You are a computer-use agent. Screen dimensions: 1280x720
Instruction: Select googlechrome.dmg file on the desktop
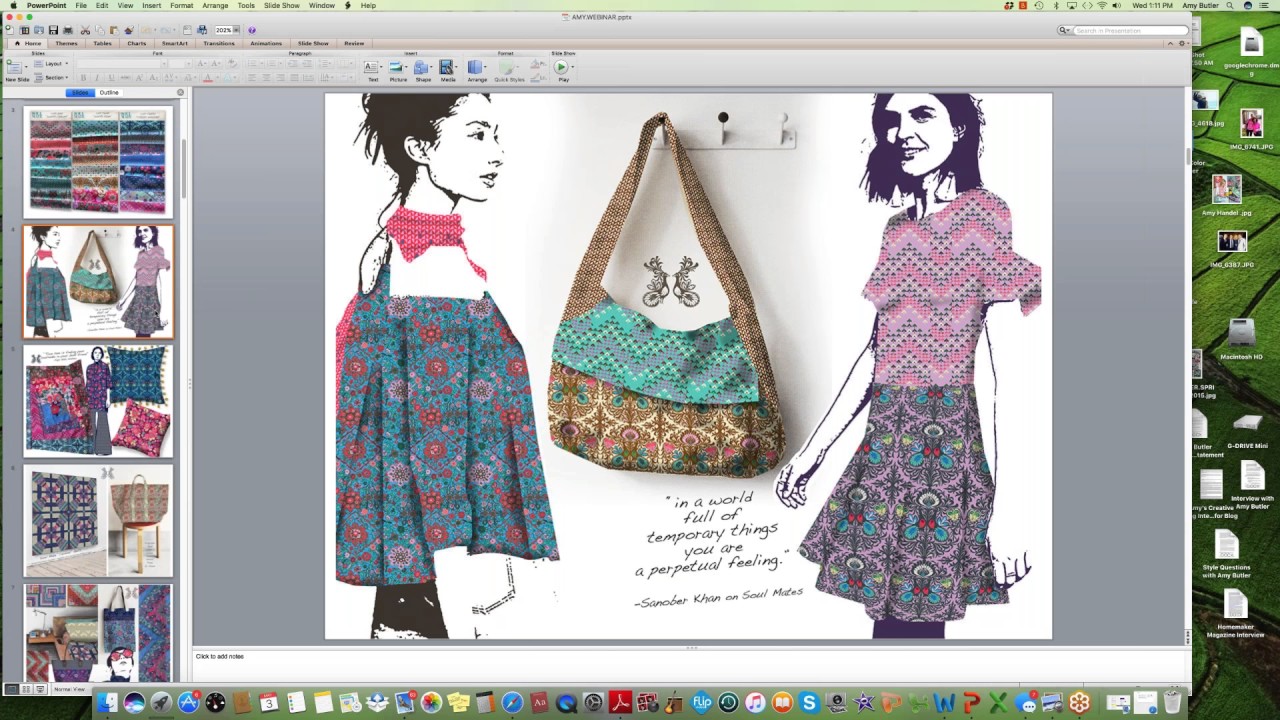click(1252, 52)
